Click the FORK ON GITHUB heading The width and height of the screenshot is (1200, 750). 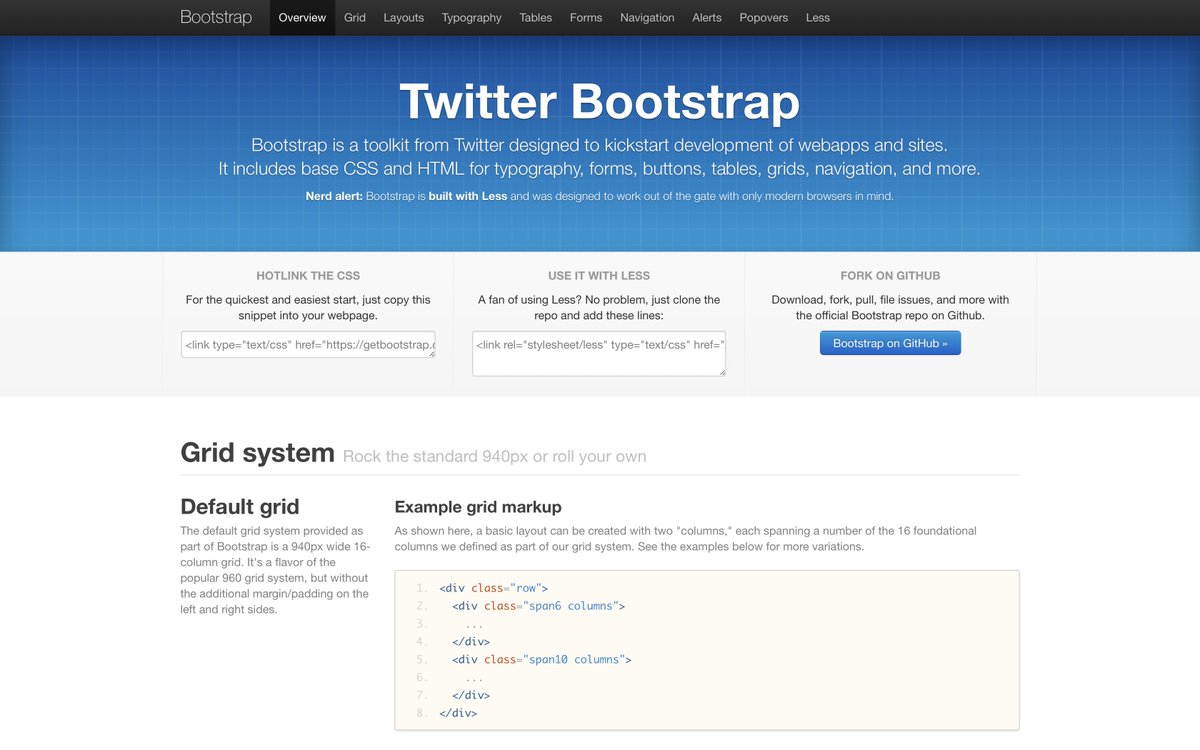point(890,275)
